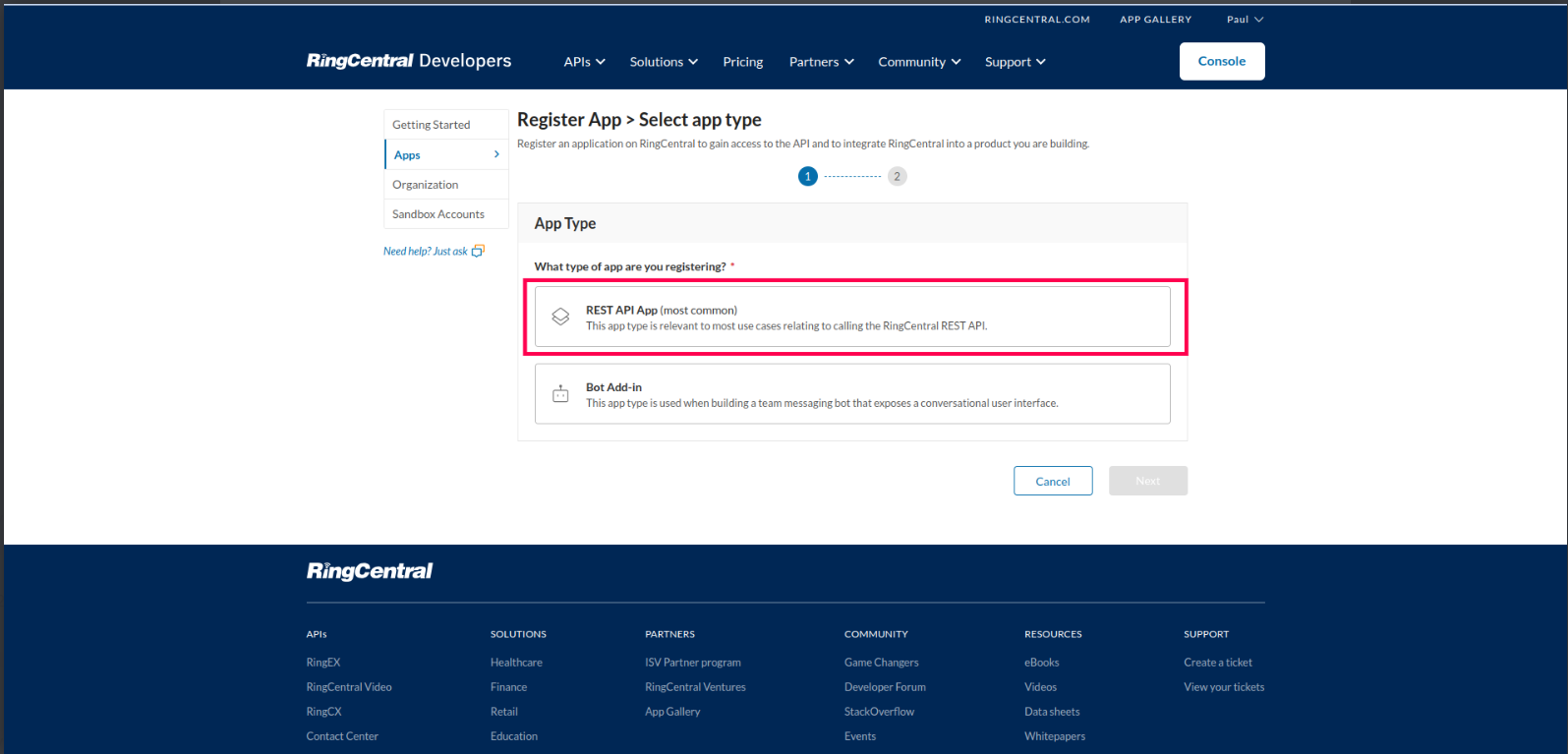This screenshot has width=1568, height=754.
Task: Click the REST API App layers icon
Action: pos(560,317)
